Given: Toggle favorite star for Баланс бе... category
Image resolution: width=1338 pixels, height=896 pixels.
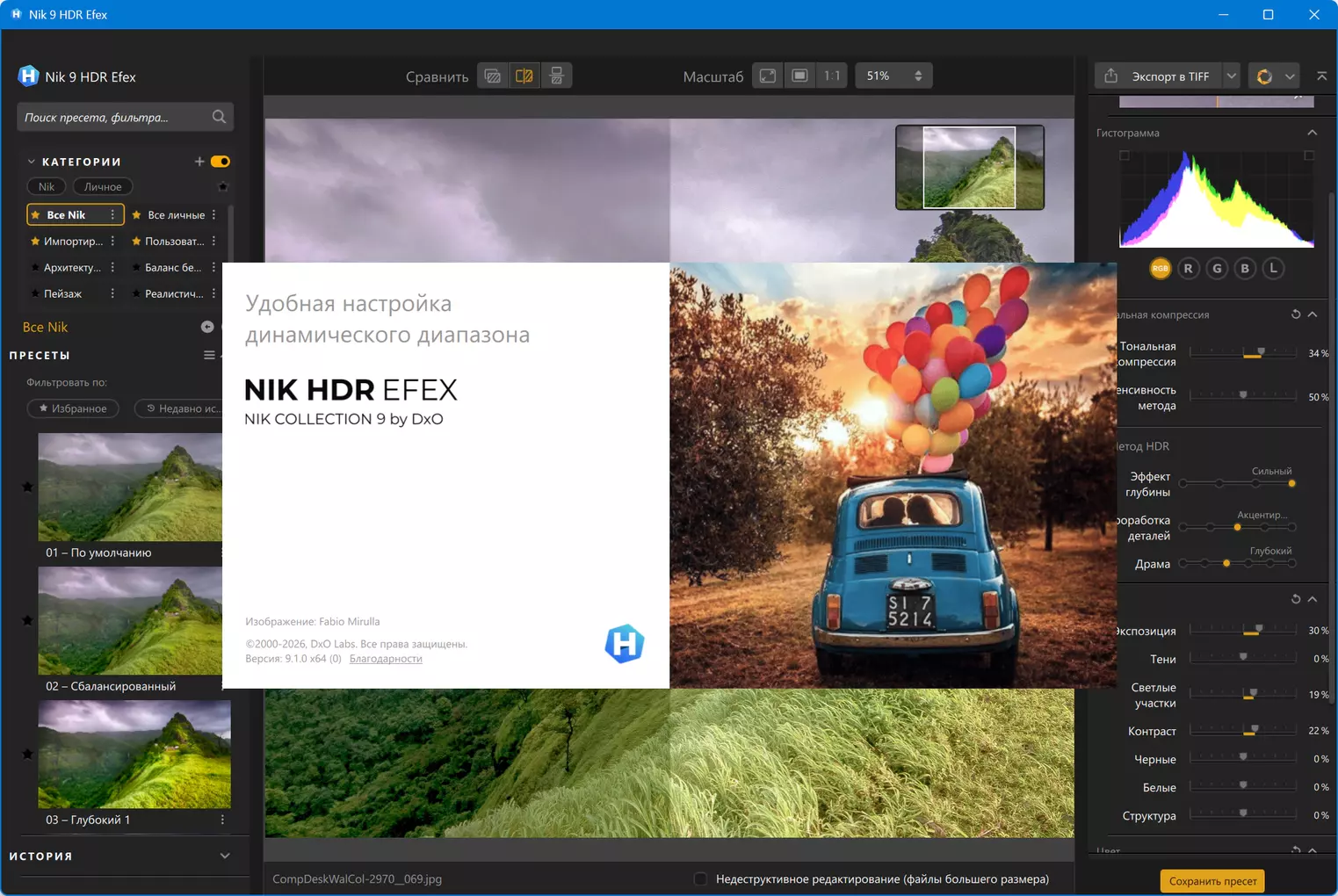Looking at the screenshot, I should [136, 267].
